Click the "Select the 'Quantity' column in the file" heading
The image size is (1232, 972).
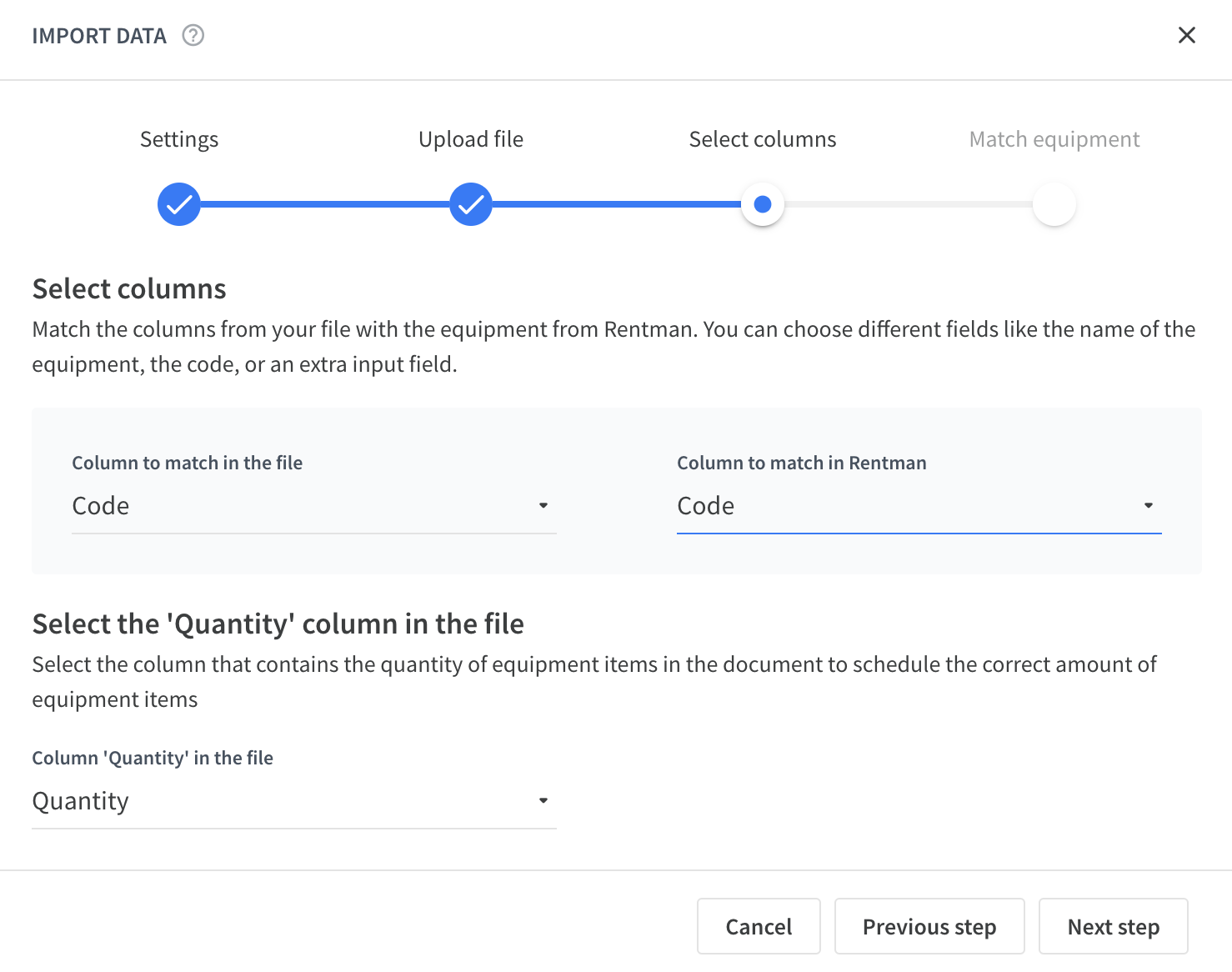278,624
